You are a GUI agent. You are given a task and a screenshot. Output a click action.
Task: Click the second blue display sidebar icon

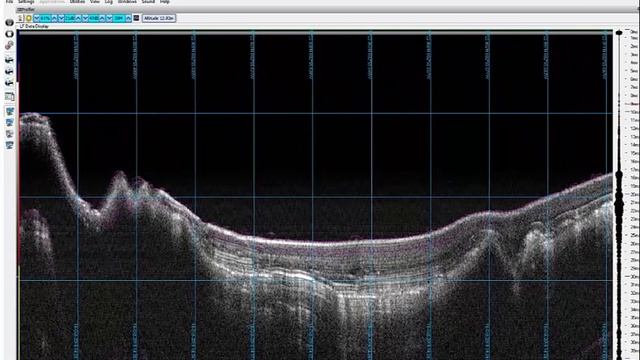[x=9, y=122]
